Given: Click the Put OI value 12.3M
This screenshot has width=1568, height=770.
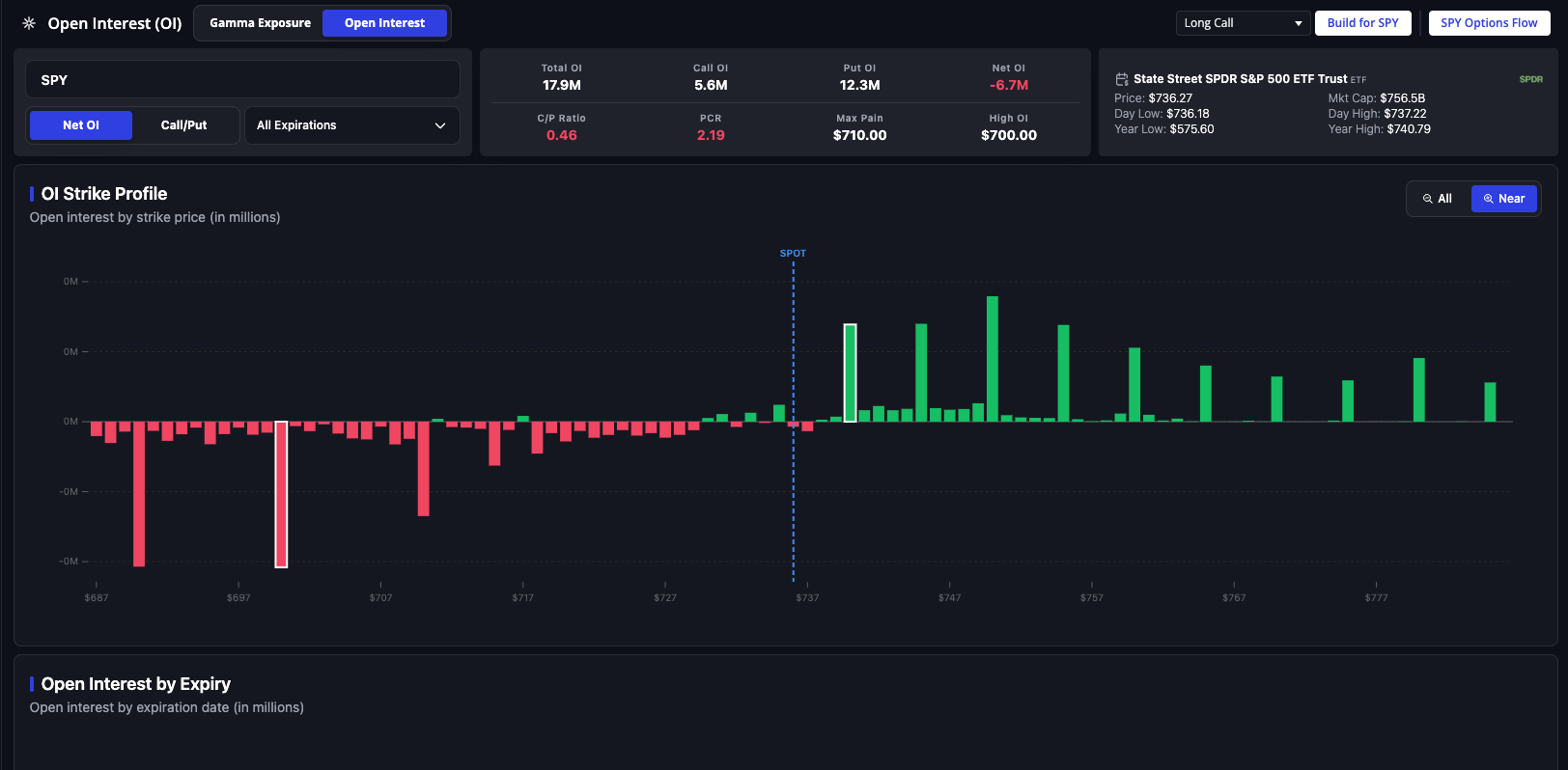Looking at the screenshot, I should coord(859,85).
